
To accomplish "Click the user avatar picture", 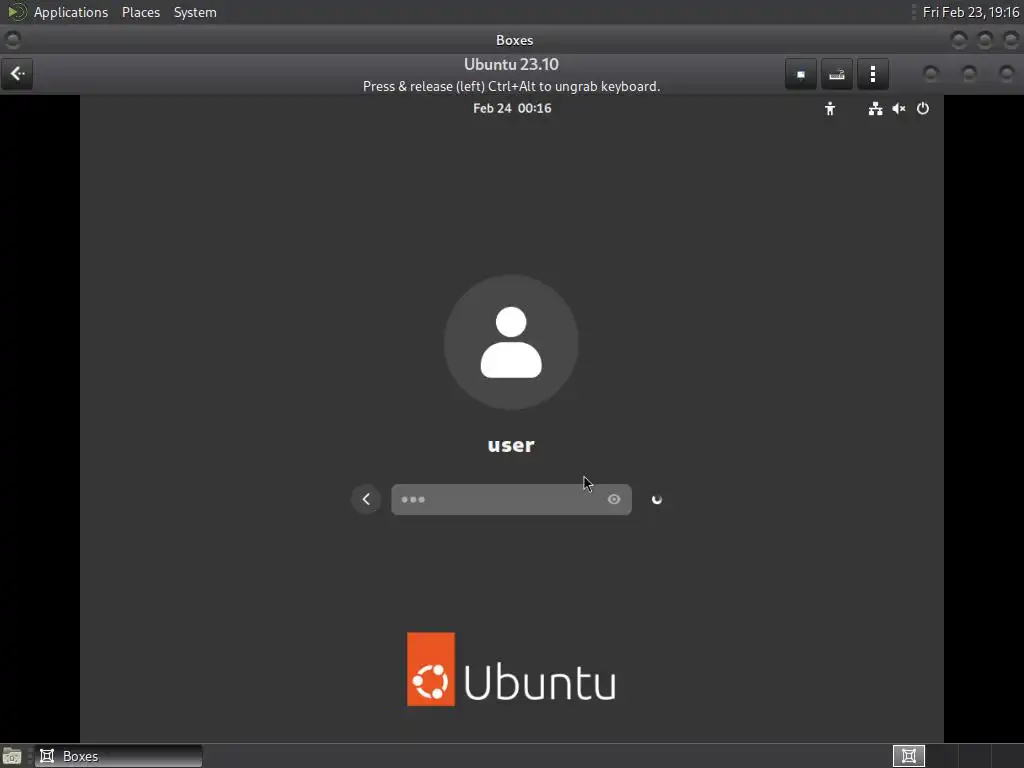I will (511, 342).
